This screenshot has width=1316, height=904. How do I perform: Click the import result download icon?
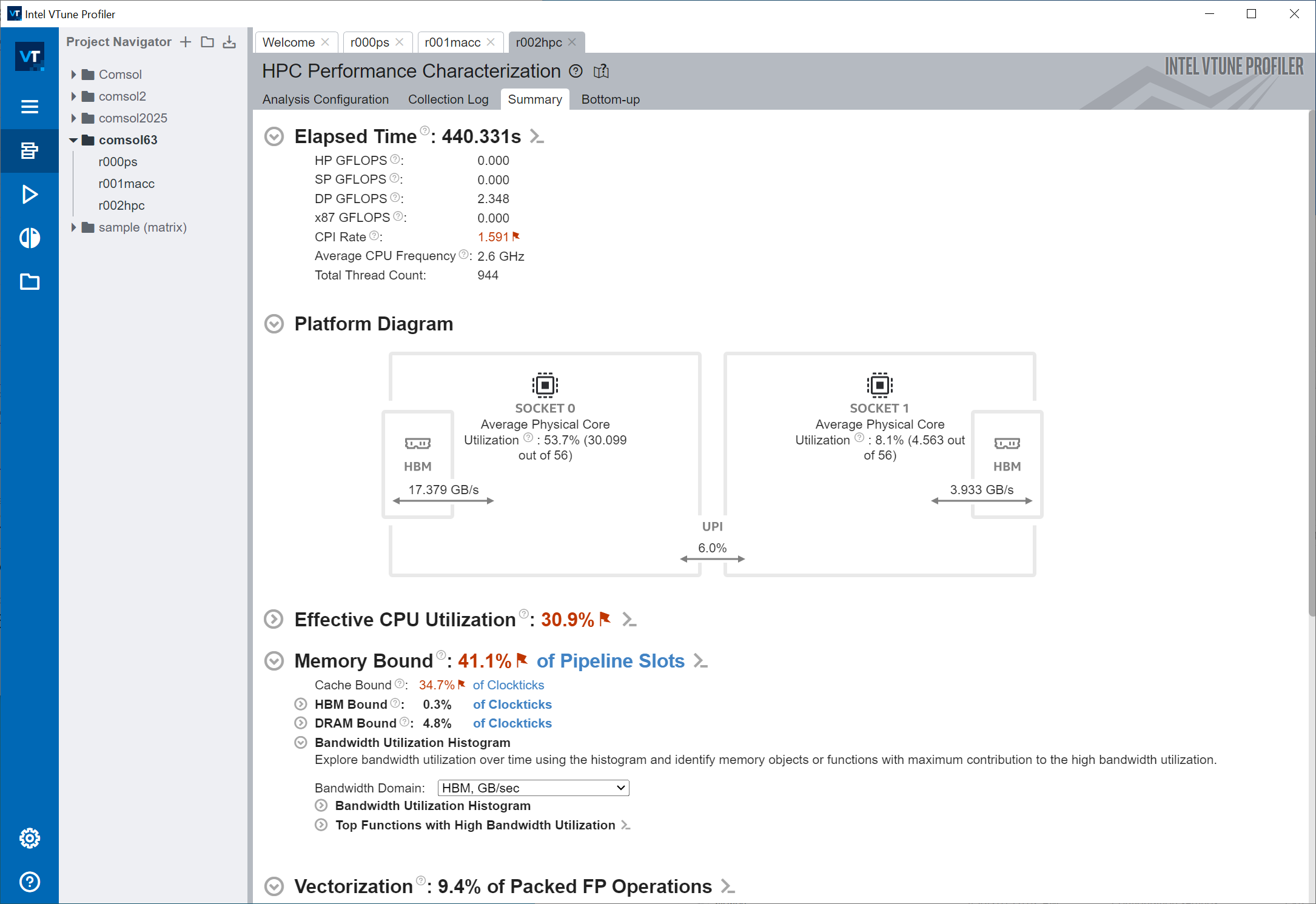pyautogui.click(x=229, y=42)
